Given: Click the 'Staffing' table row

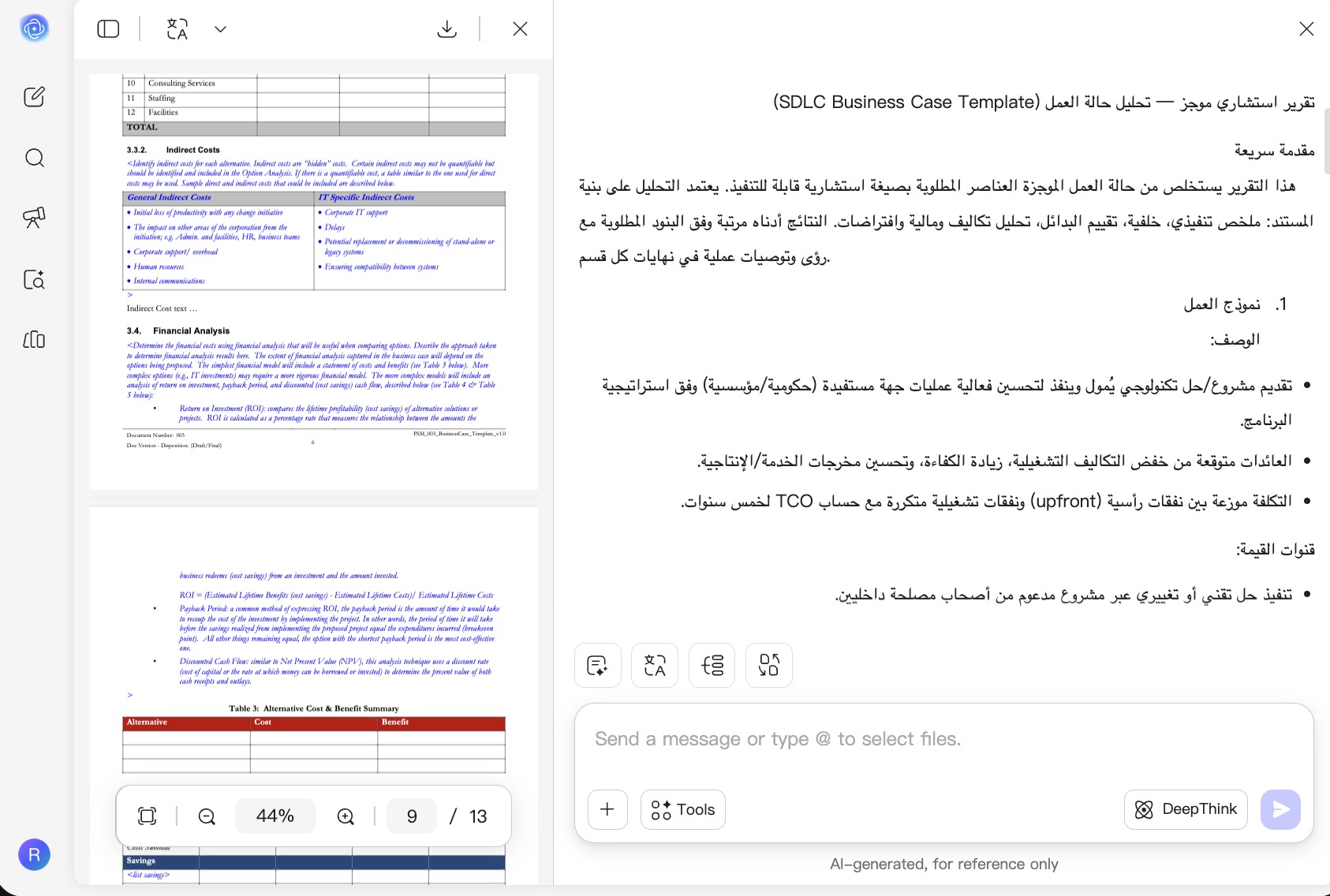Looking at the screenshot, I should (x=314, y=99).
